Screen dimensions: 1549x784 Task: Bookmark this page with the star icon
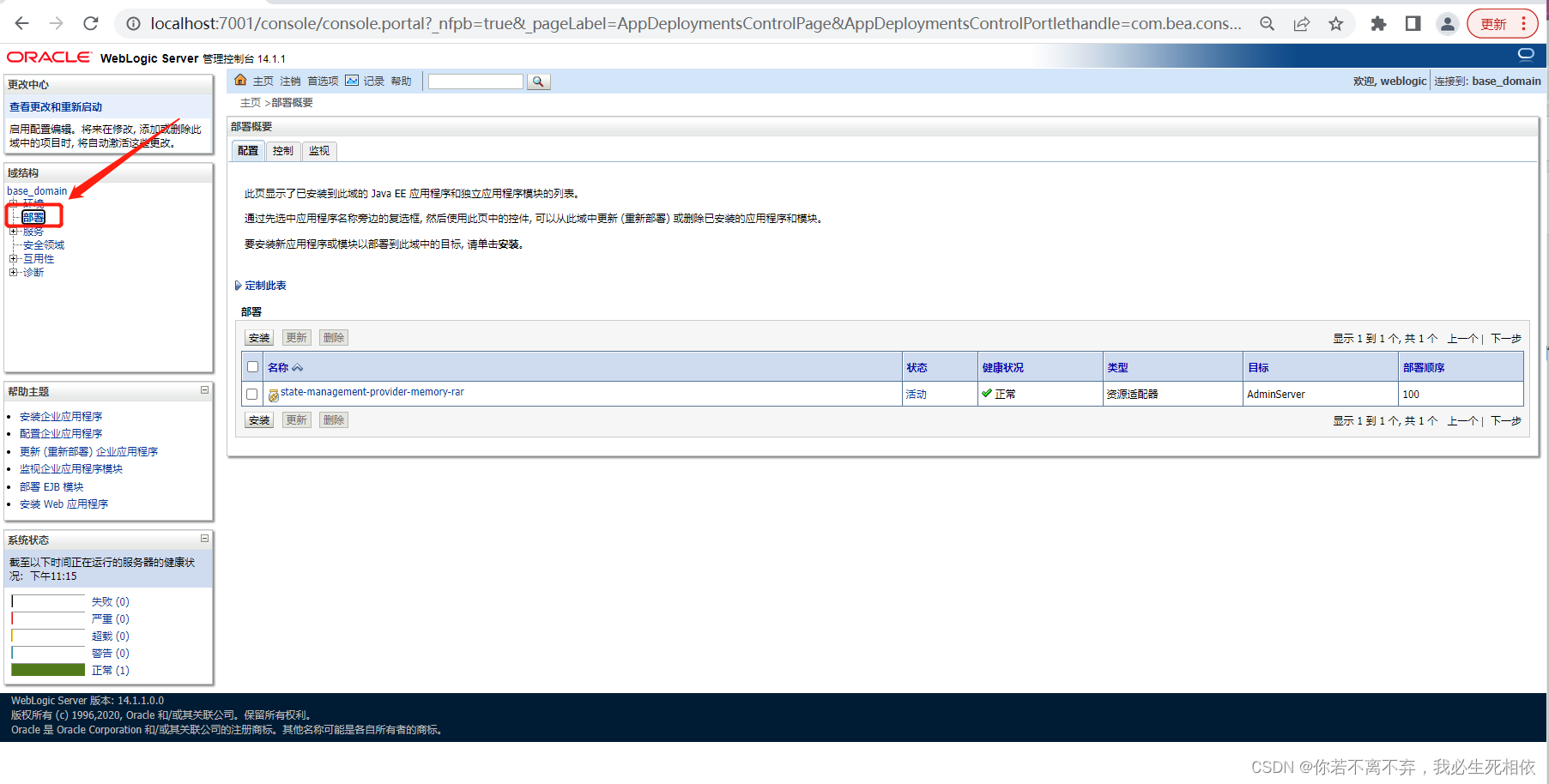pyautogui.click(x=1336, y=24)
